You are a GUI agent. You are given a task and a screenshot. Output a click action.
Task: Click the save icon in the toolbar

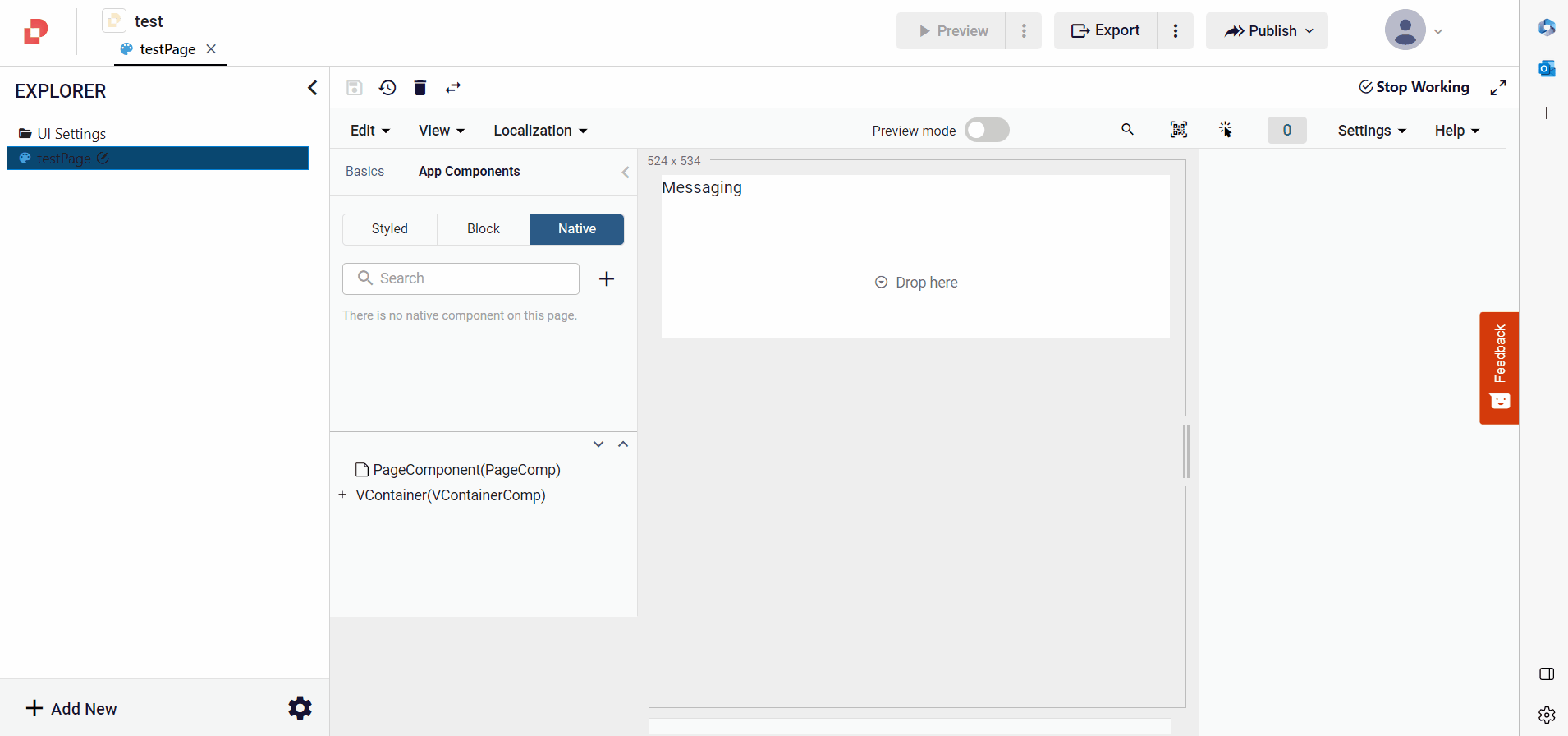354,88
